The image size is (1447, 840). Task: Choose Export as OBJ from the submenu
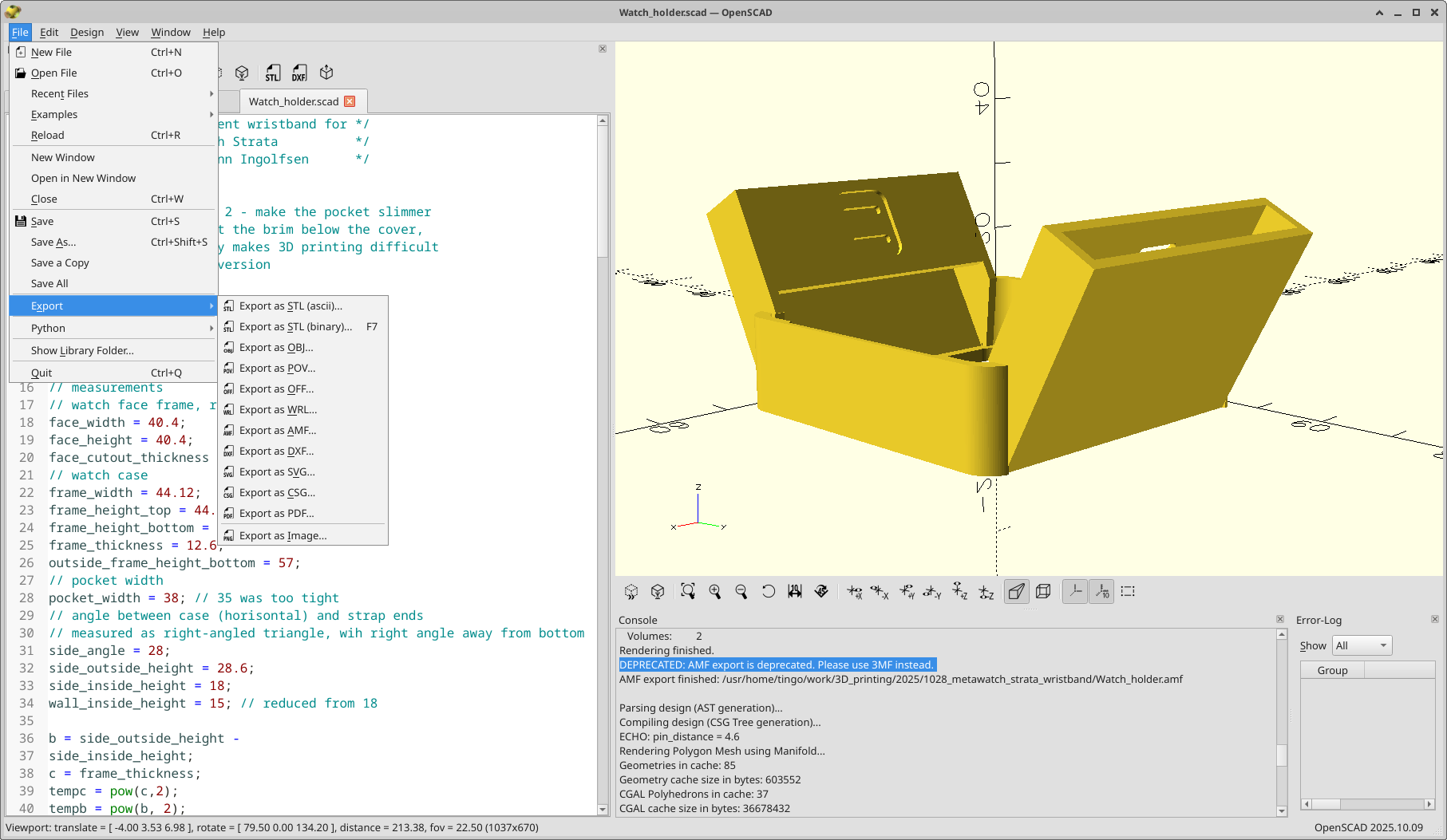coord(276,348)
